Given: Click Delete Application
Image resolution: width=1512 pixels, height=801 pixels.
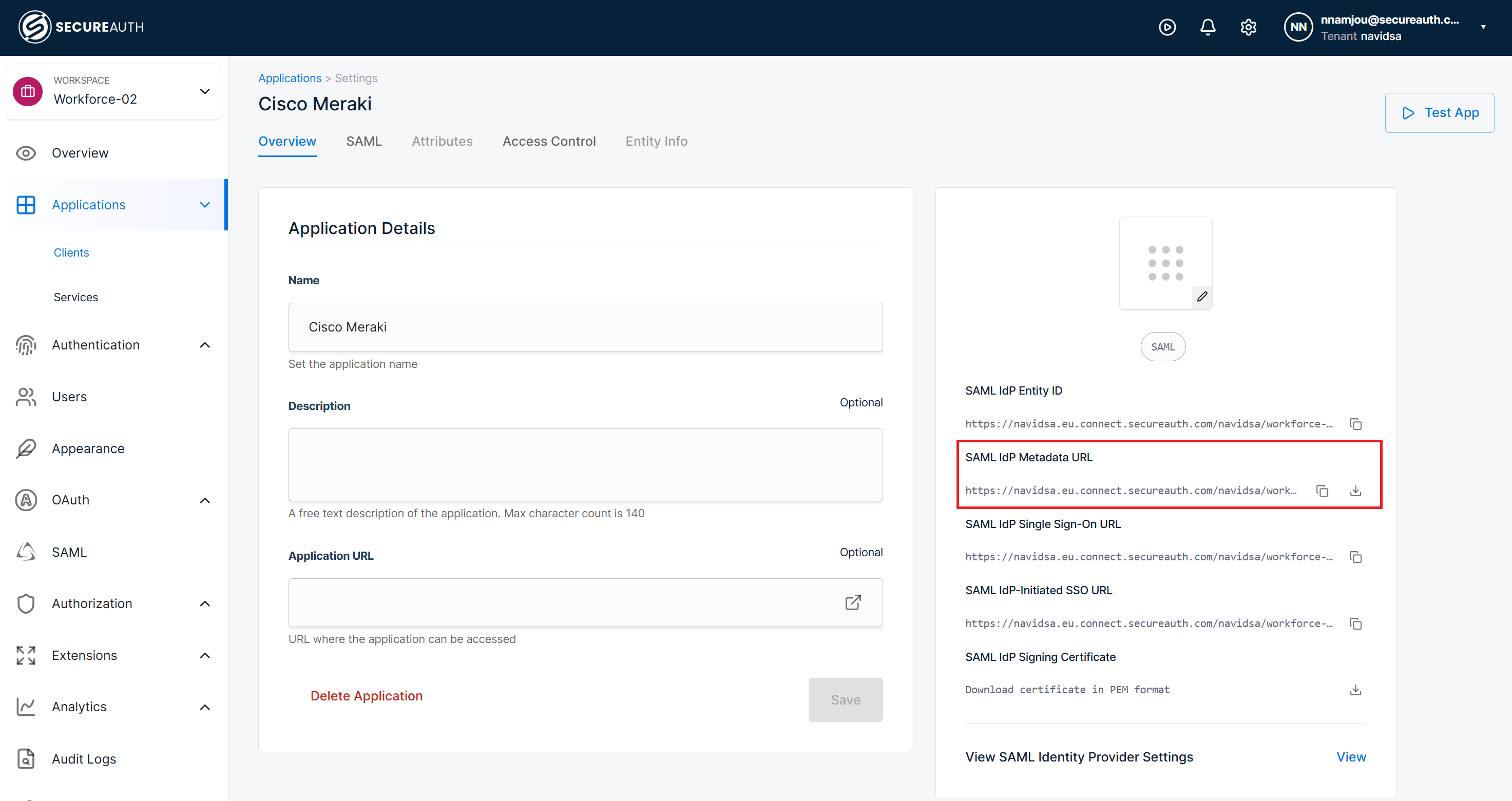Looking at the screenshot, I should pyautogui.click(x=366, y=696).
